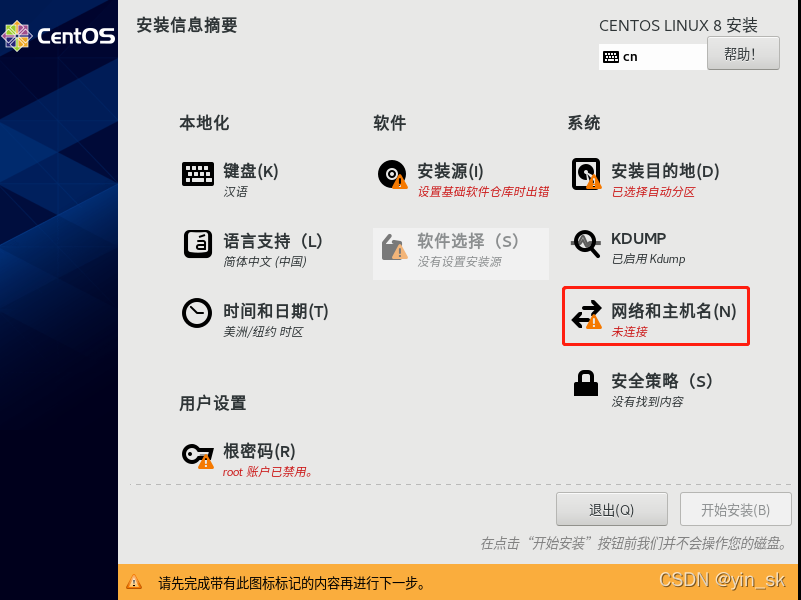Select the security policy (安全策略) lock icon
The height and width of the screenshot is (600, 801).
tap(585, 383)
